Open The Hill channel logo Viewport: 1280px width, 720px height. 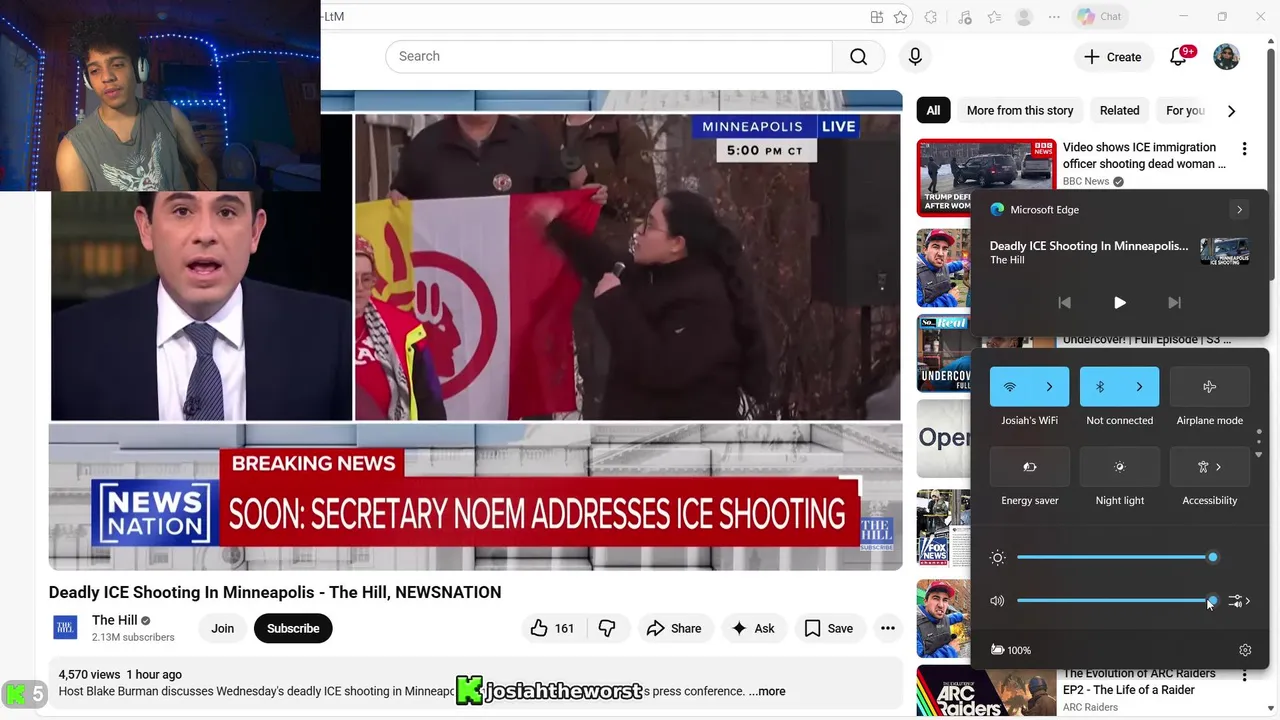click(x=65, y=628)
